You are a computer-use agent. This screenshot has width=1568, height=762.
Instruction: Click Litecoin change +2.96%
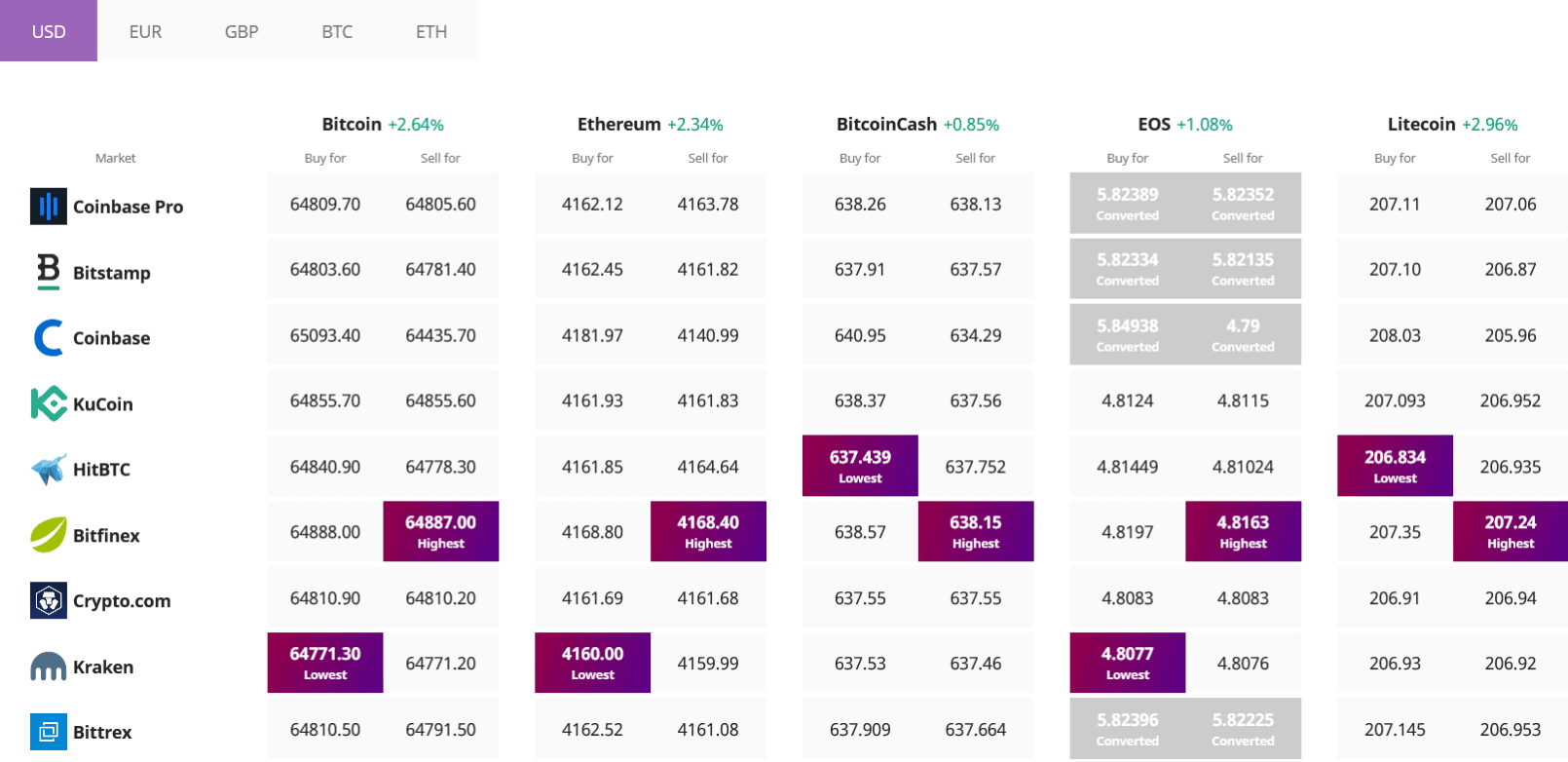(1490, 125)
